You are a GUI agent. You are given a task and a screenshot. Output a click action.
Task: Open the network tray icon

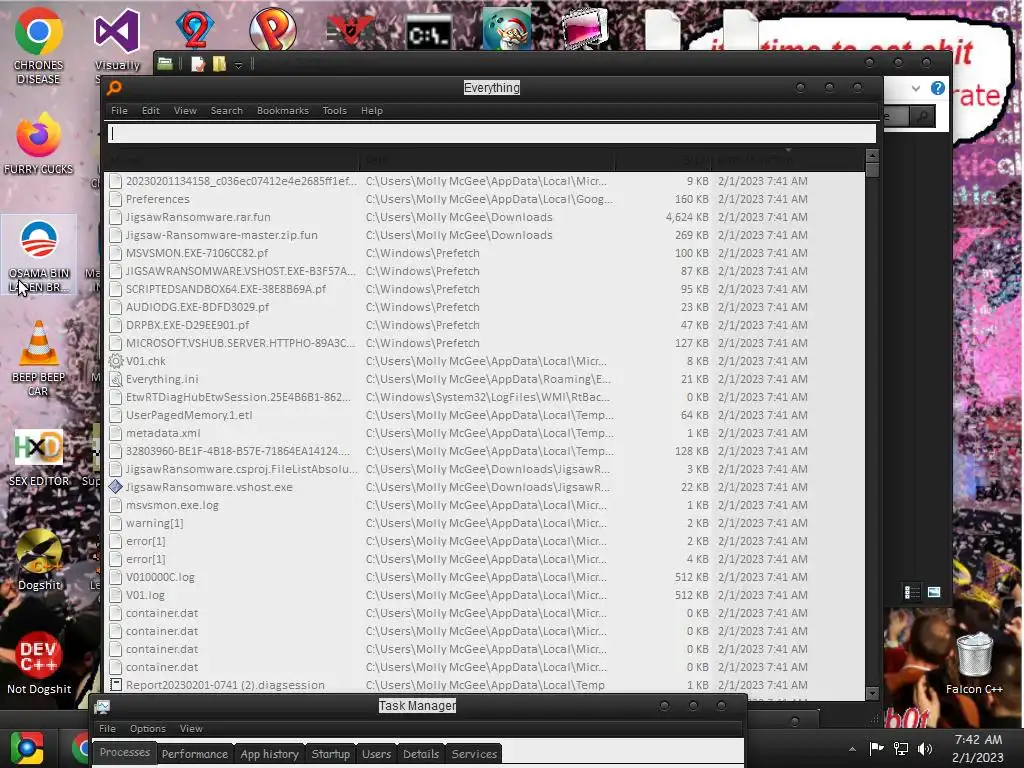pyautogui.click(x=901, y=749)
